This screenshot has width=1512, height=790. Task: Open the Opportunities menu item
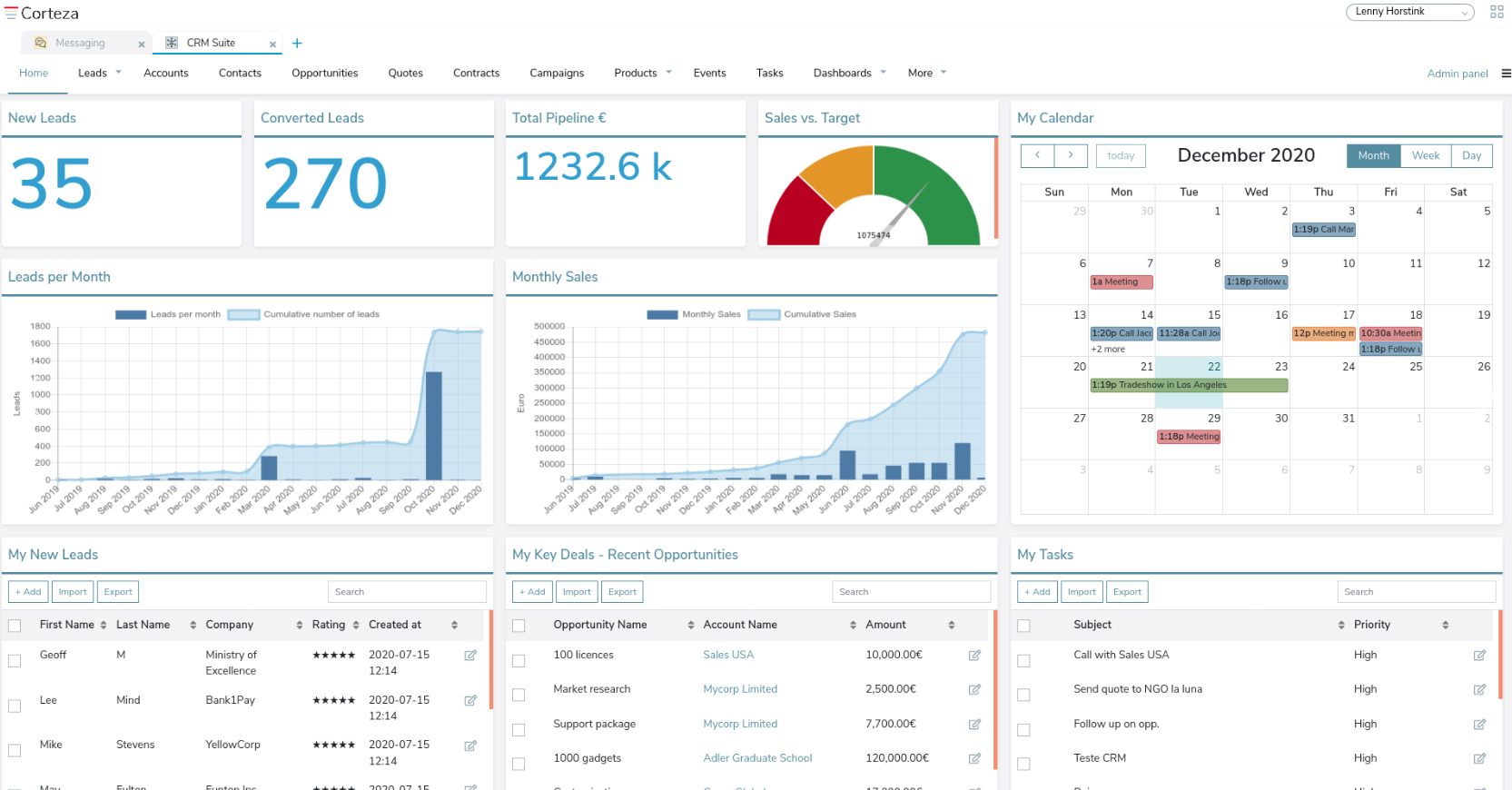pyautogui.click(x=324, y=74)
